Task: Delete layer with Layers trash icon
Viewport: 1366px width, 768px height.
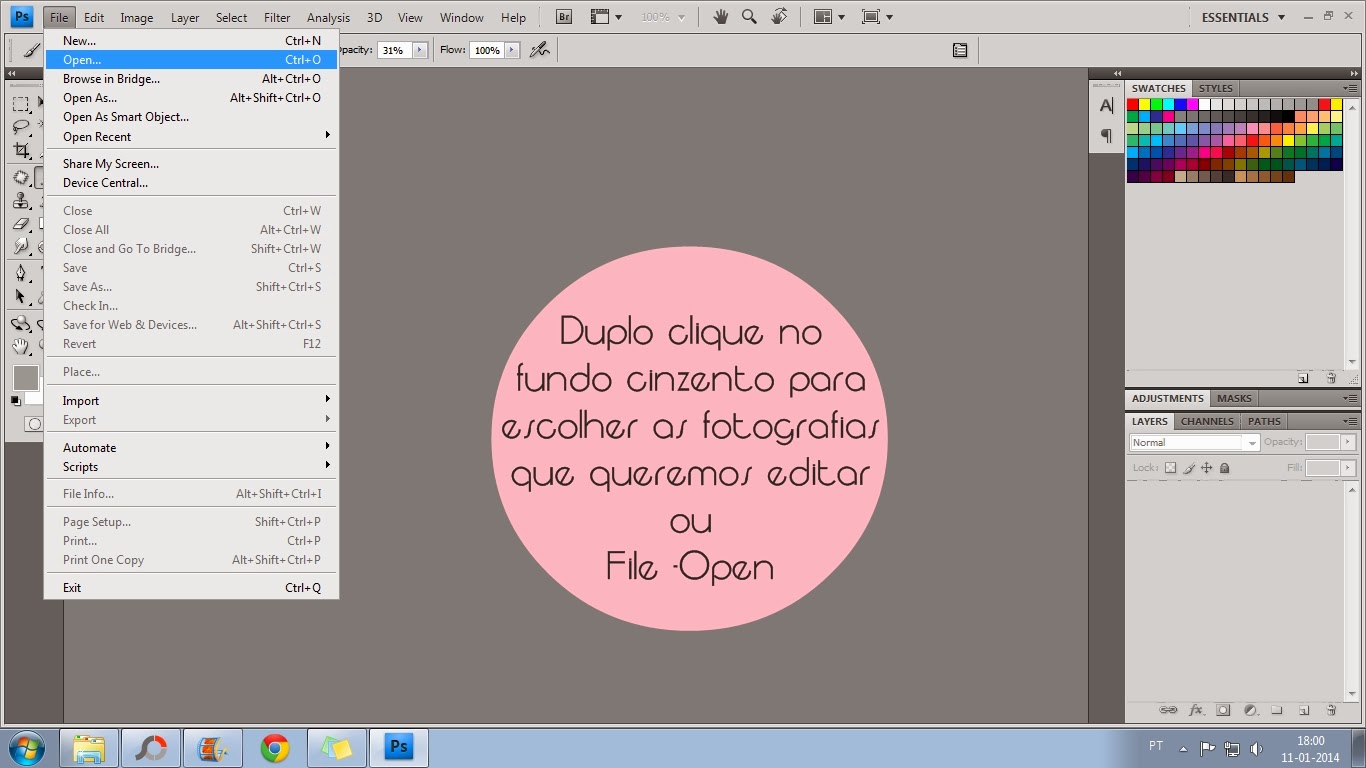Action: click(x=1331, y=710)
